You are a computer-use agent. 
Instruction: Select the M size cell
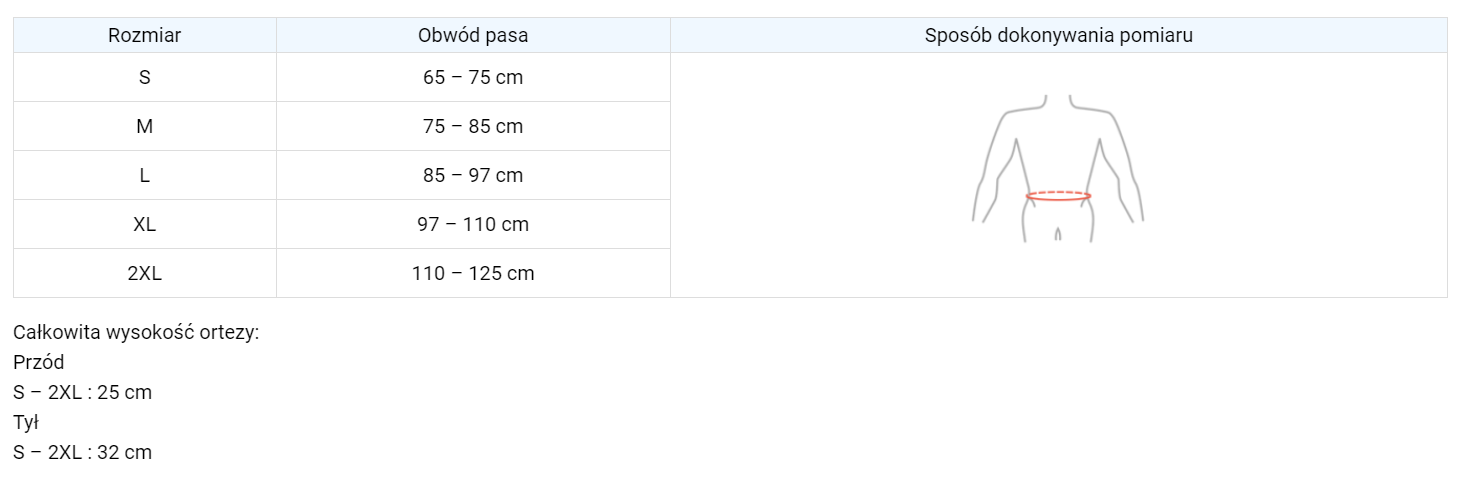[145, 126]
